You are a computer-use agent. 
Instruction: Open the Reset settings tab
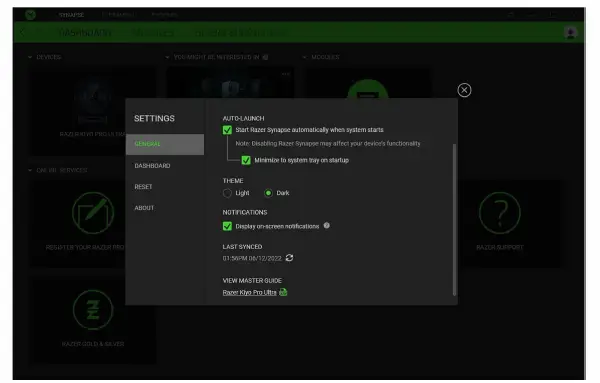[143, 187]
